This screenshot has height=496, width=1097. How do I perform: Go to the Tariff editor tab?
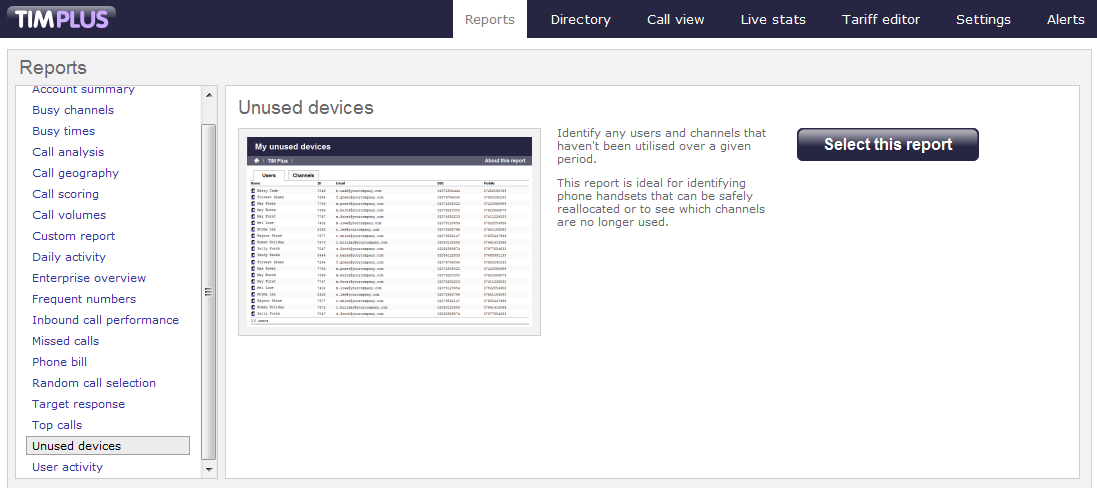pos(880,19)
